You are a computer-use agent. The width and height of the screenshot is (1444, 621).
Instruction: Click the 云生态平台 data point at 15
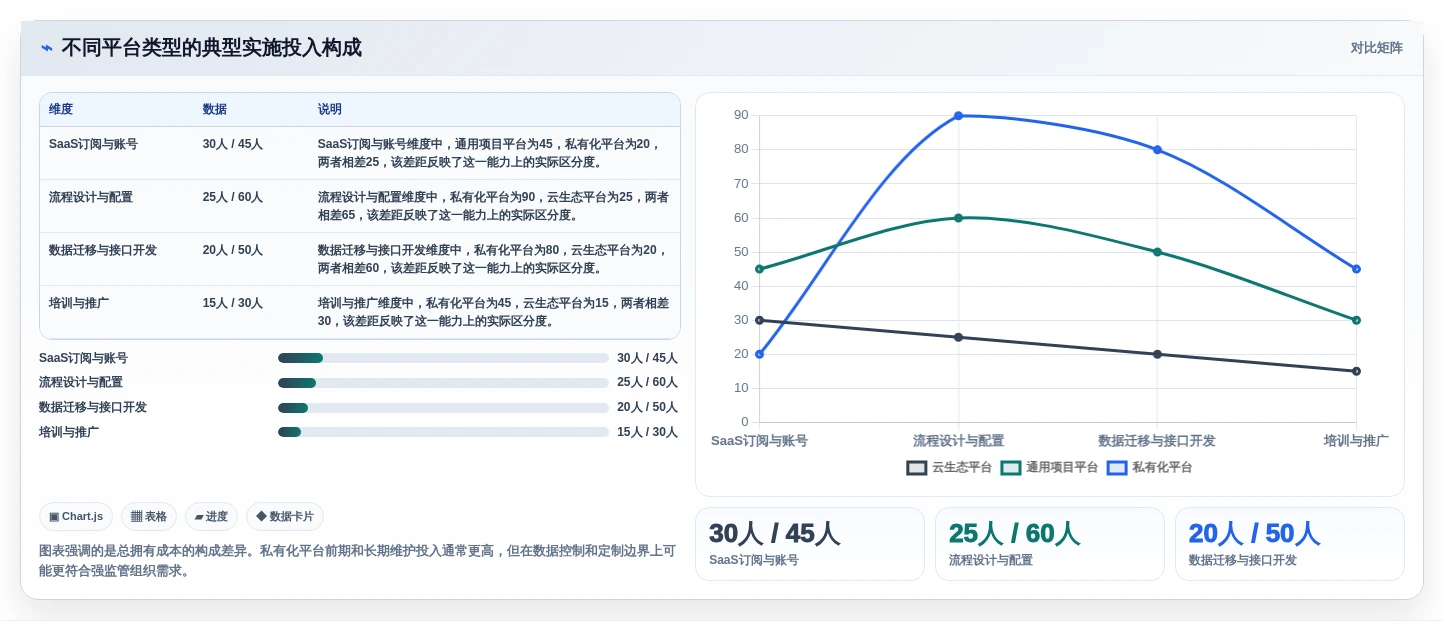pos(1356,371)
